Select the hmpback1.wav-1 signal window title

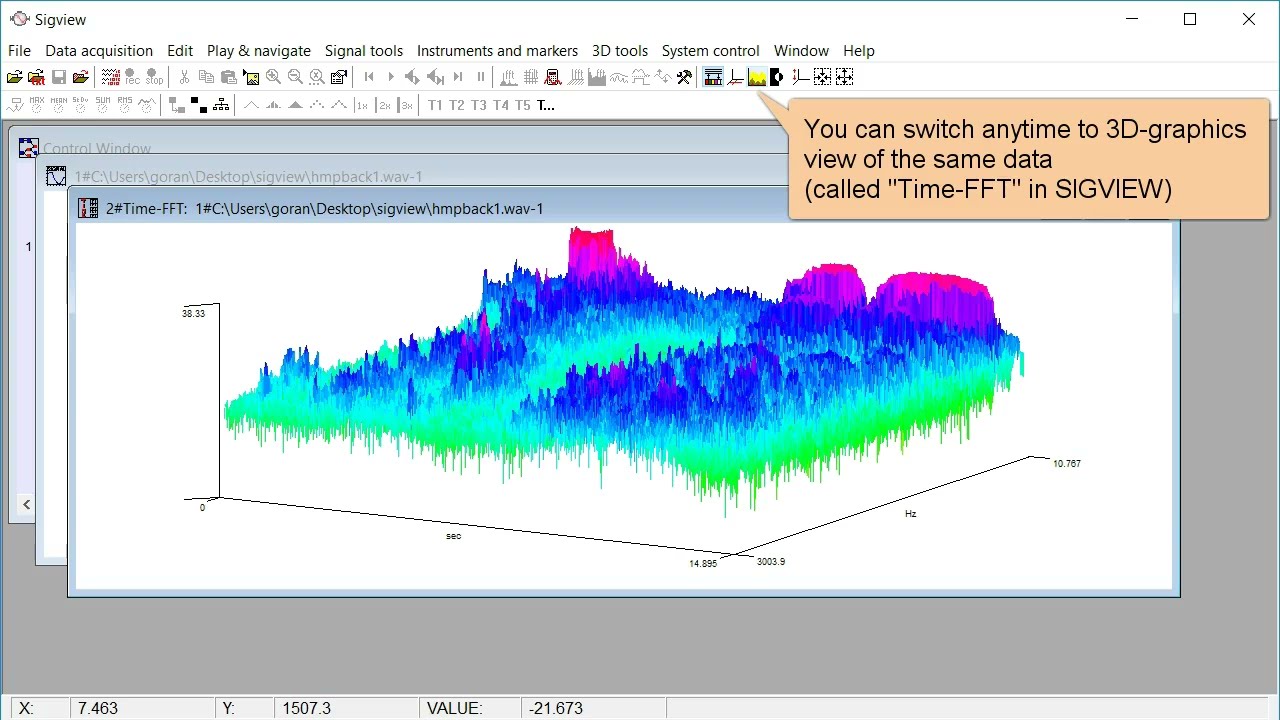click(248, 177)
